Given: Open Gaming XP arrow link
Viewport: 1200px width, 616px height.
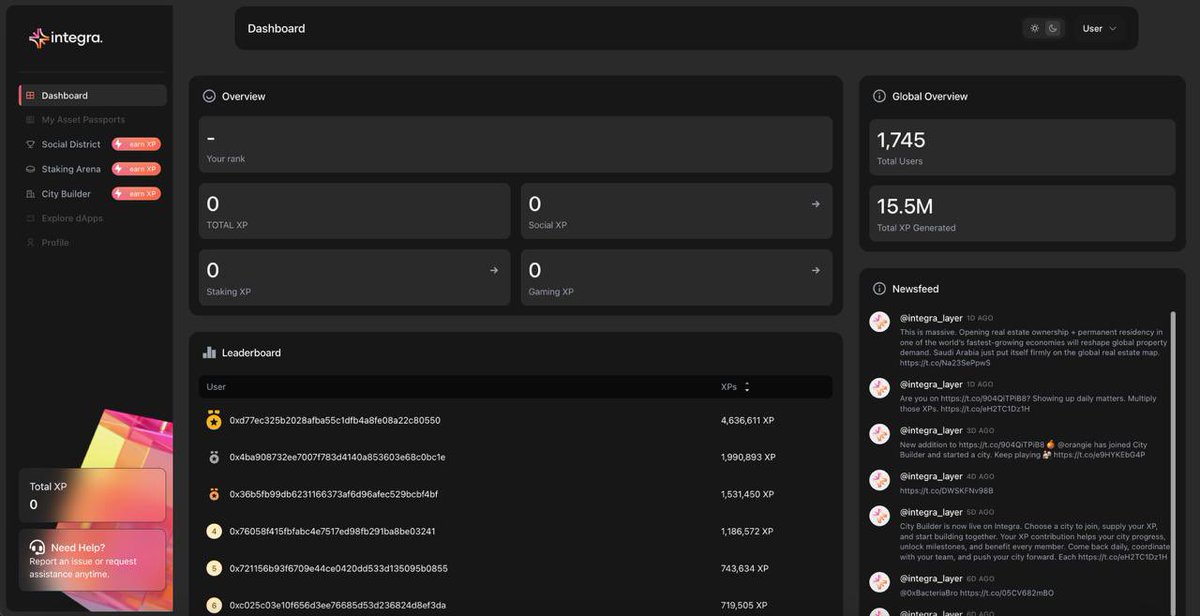Looking at the screenshot, I should (816, 270).
